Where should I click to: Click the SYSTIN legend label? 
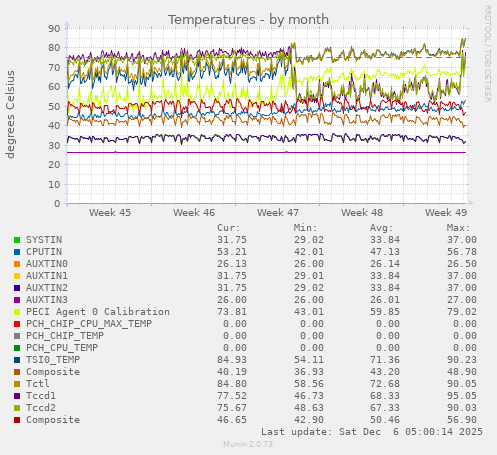point(44,240)
